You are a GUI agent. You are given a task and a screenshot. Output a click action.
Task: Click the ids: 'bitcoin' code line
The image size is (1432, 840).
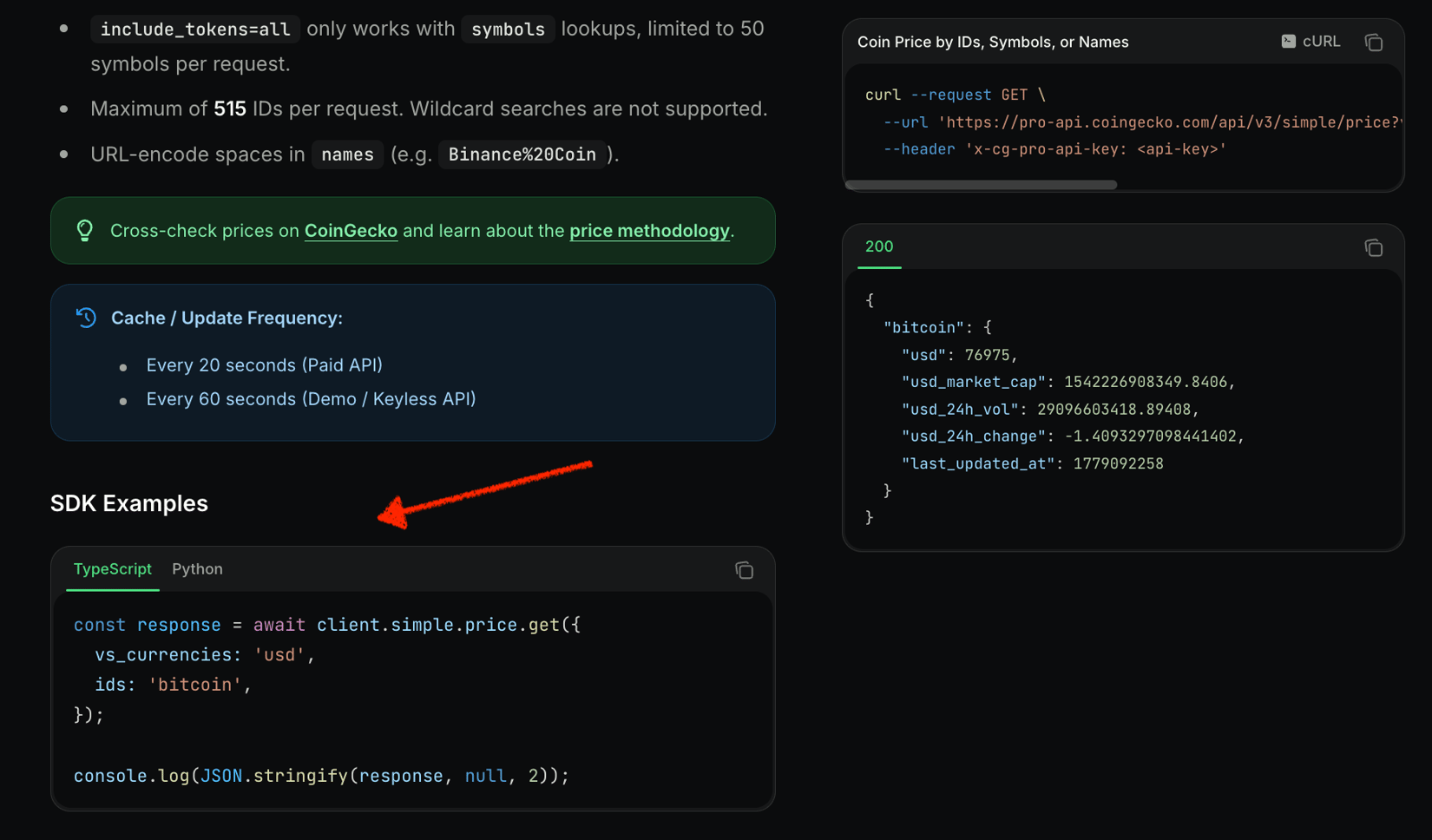173,685
